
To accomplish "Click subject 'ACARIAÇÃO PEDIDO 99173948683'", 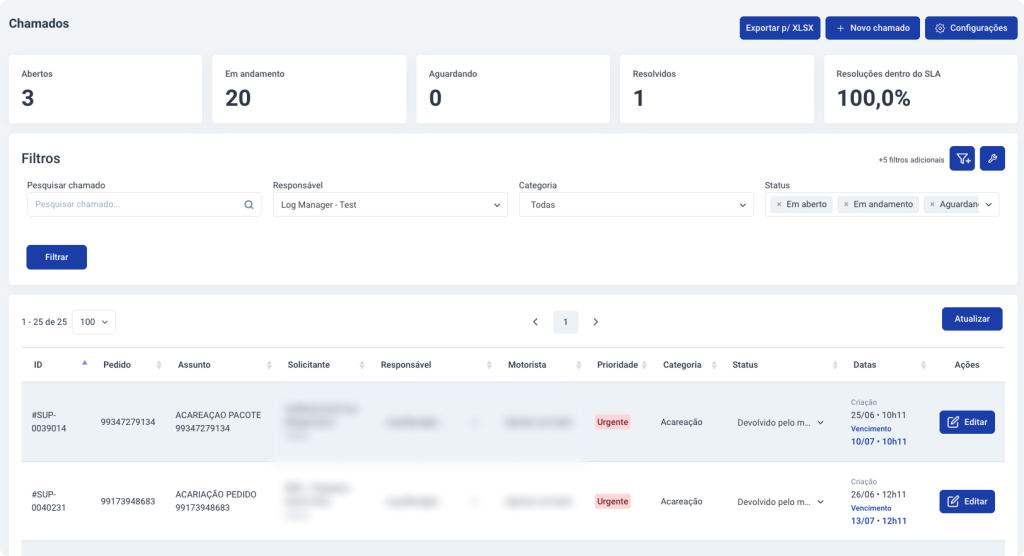I will [x=216, y=501].
